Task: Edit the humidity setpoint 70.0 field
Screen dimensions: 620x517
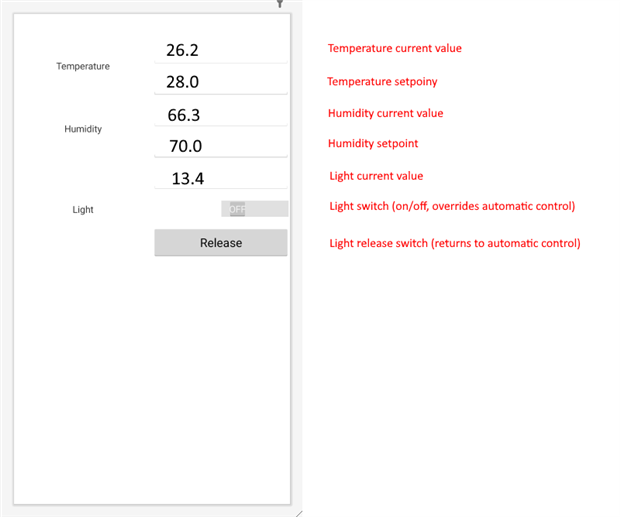Action: coord(221,145)
